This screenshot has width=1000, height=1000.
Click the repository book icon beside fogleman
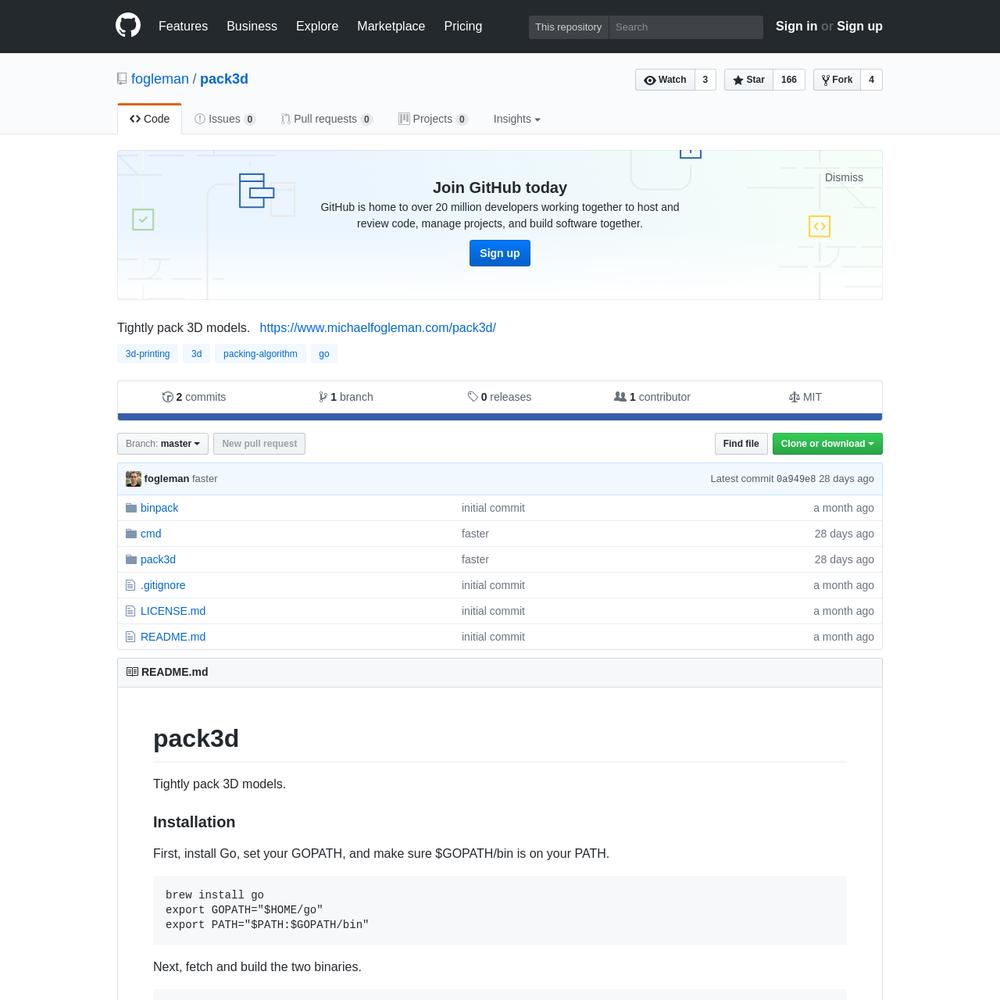click(122, 79)
